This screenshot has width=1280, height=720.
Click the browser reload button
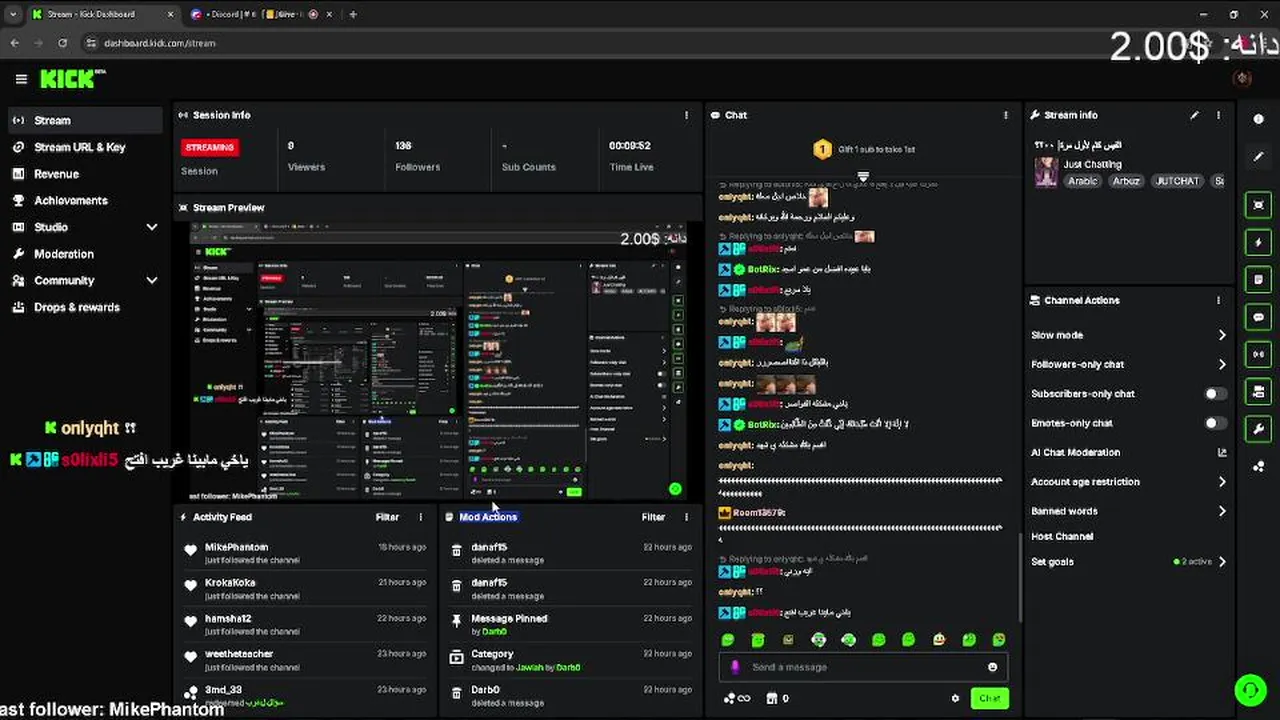point(62,43)
